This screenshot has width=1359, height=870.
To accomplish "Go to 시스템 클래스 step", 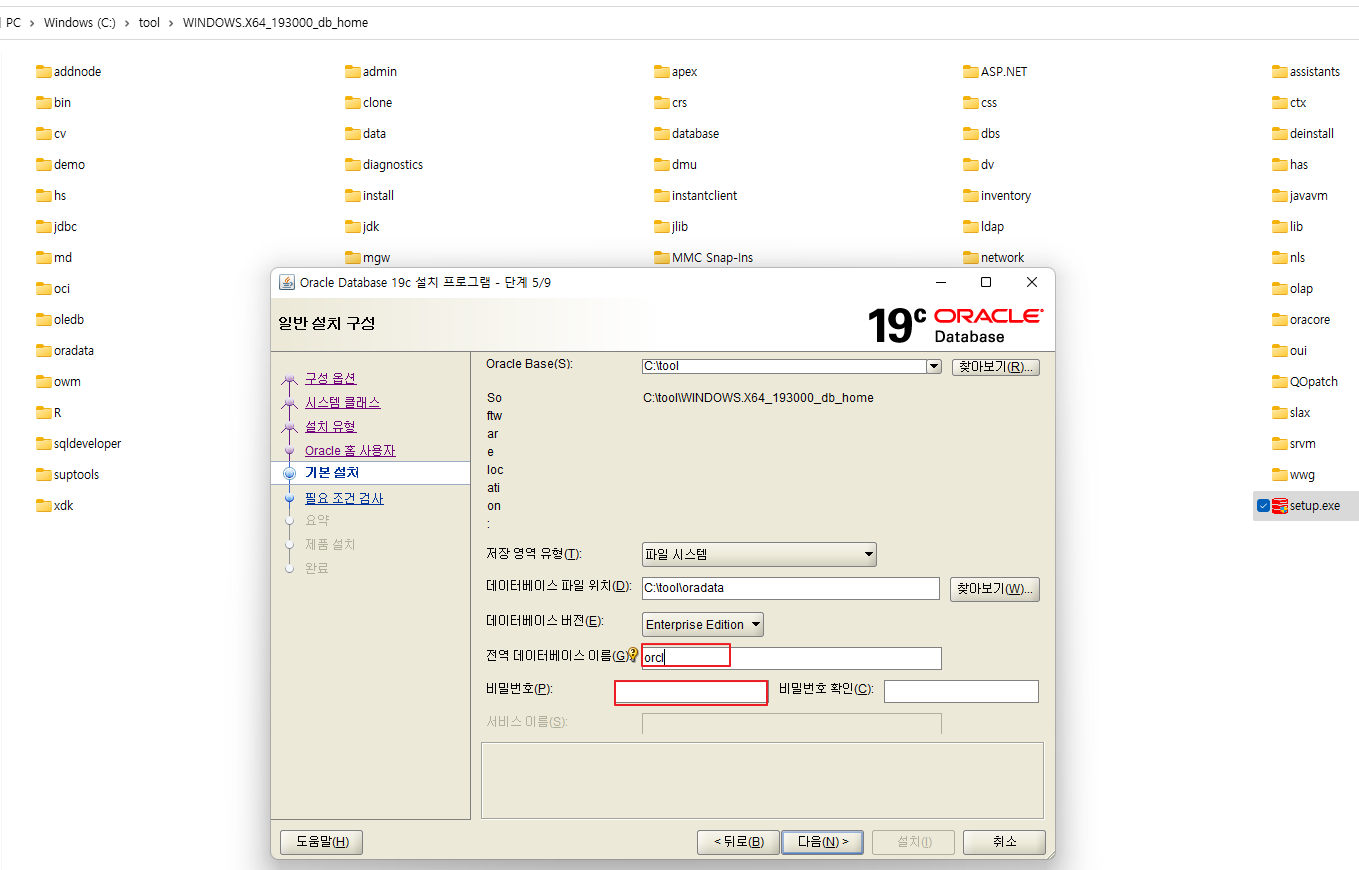I will click(x=343, y=403).
